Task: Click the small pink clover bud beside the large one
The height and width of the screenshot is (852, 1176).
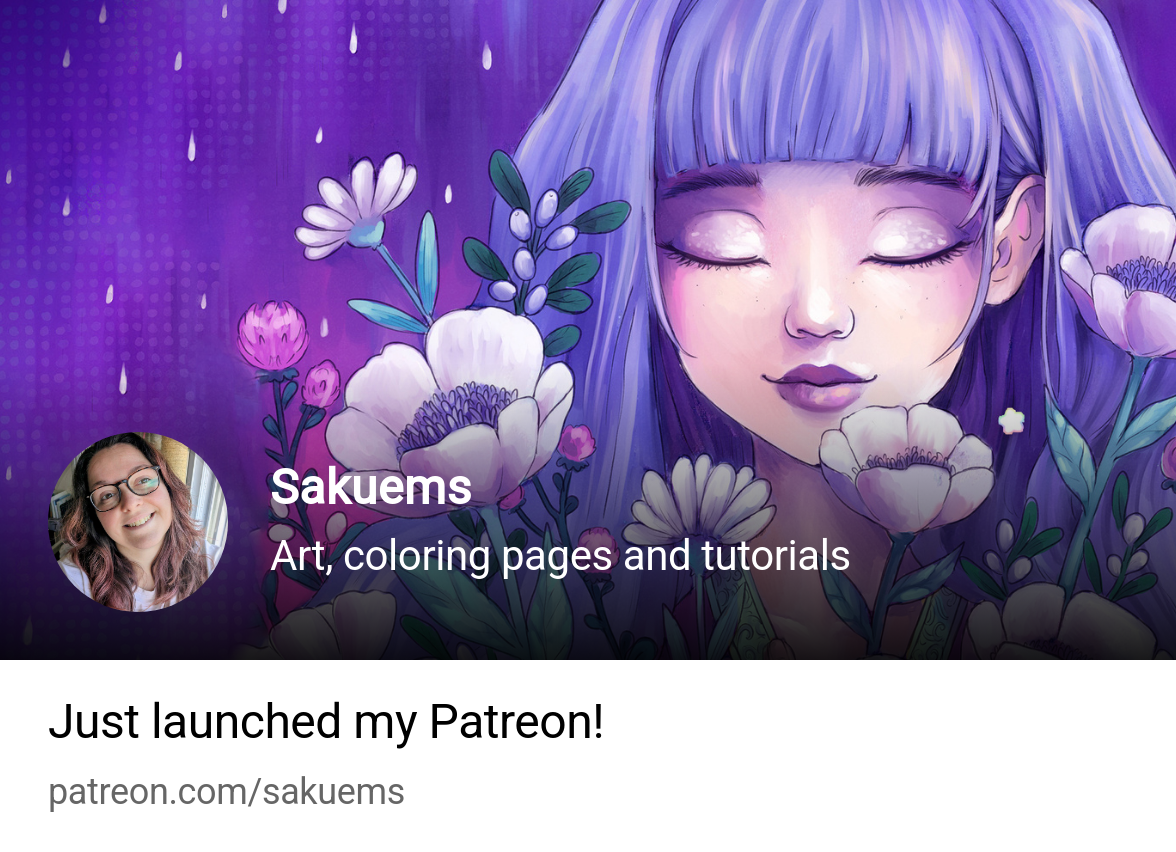Action: (x=321, y=384)
